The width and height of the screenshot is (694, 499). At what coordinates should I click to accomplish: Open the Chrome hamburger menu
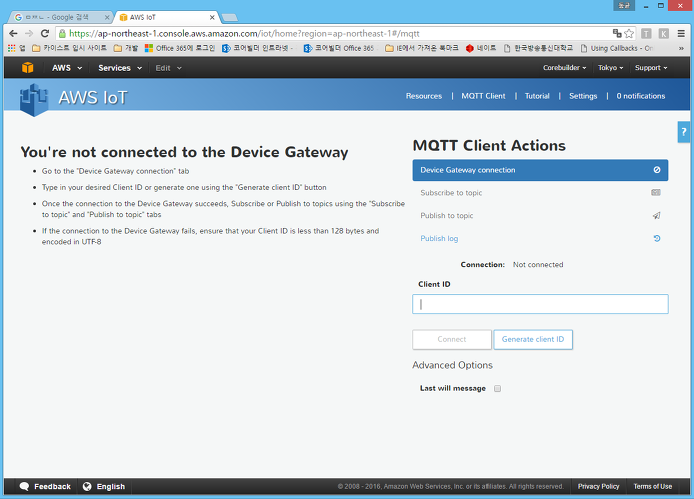(x=681, y=33)
